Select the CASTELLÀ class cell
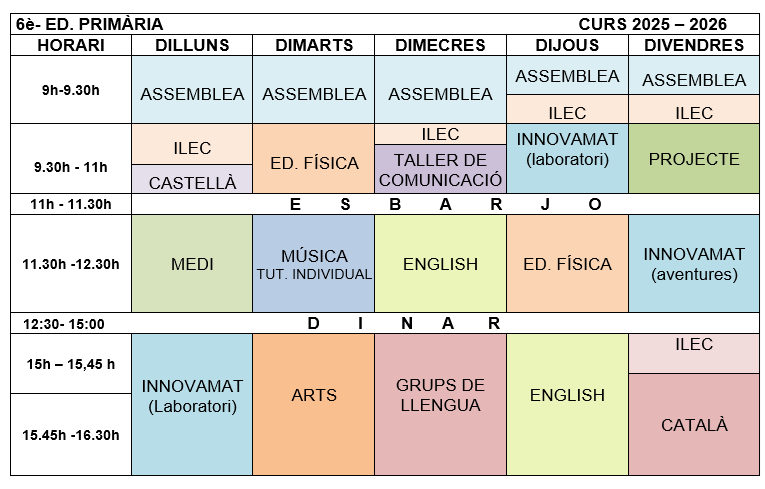 192,182
